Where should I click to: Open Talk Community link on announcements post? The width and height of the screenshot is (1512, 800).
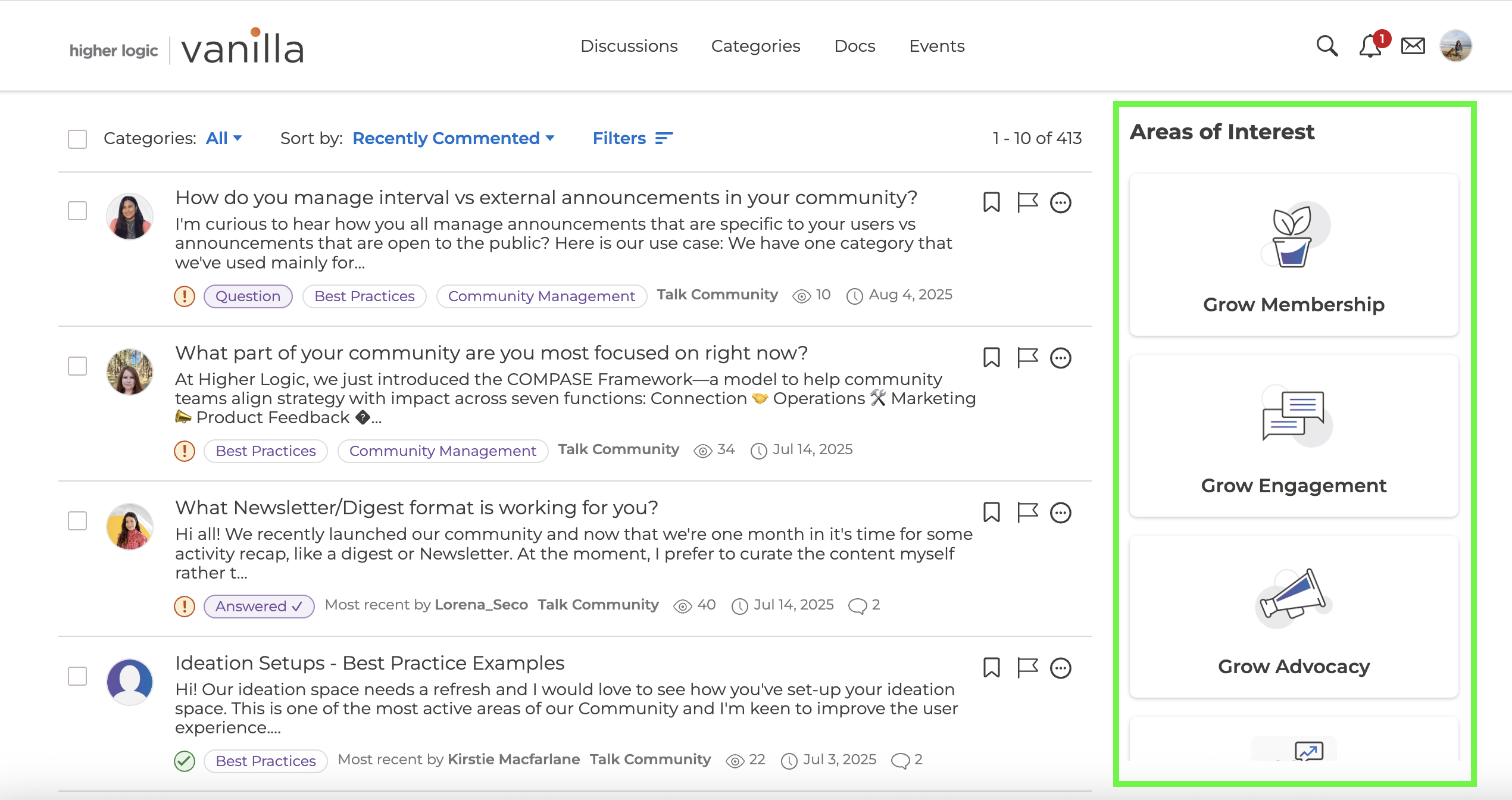click(717, 295)
